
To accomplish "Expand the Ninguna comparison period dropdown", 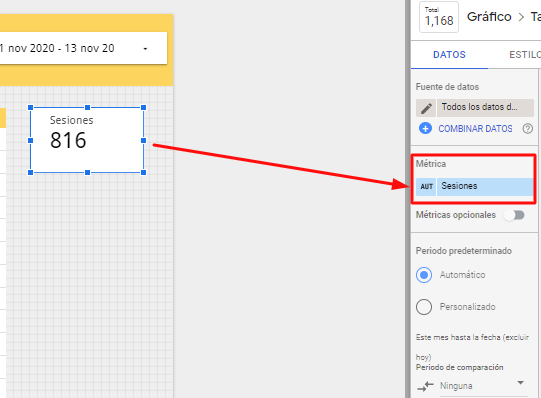I will [520, 383].
